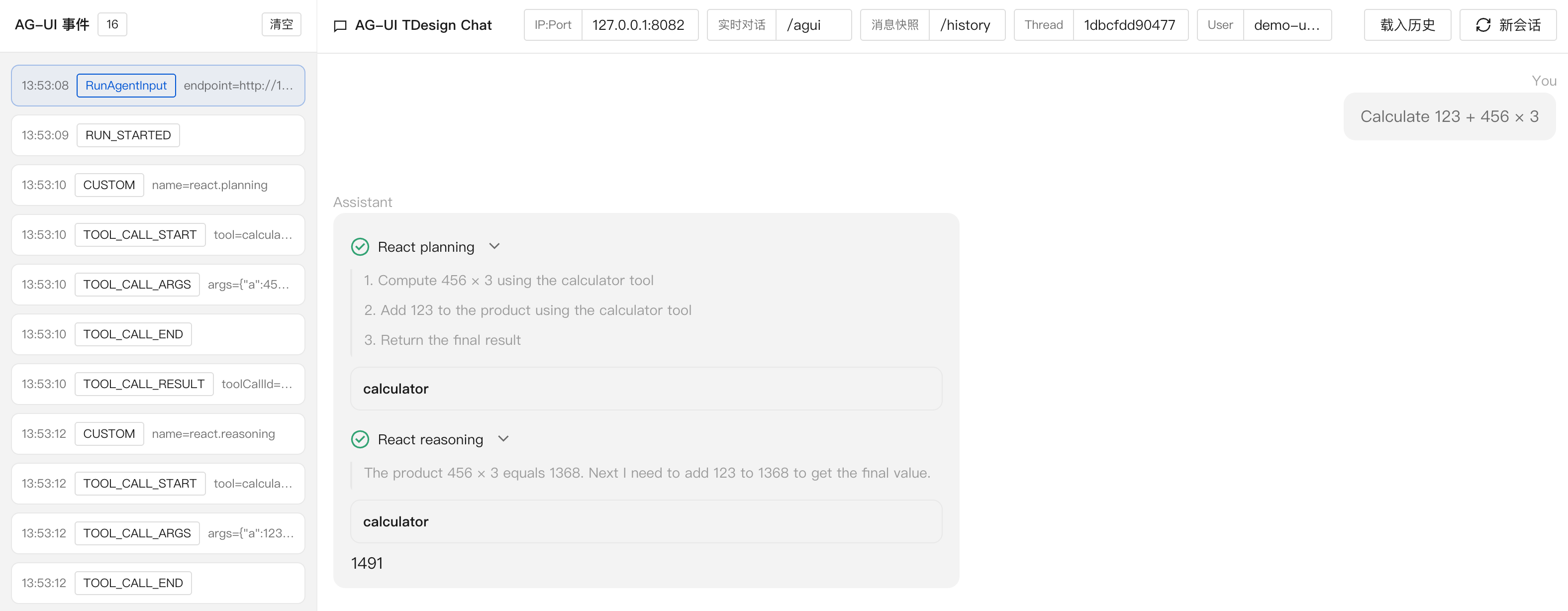1568x611 pixels.
Task: Select the 13:53:12 TOOL_CALL_END event
Action: click(158, 583)
